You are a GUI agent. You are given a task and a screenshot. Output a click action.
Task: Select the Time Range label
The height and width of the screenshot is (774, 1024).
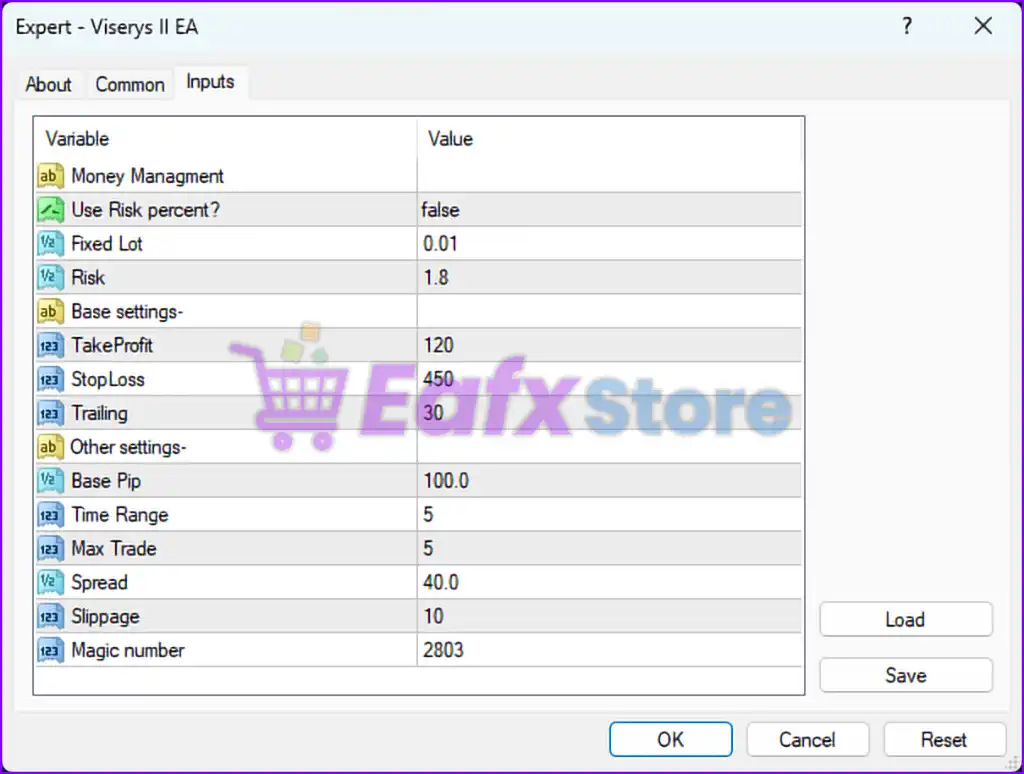click(120, 515)
